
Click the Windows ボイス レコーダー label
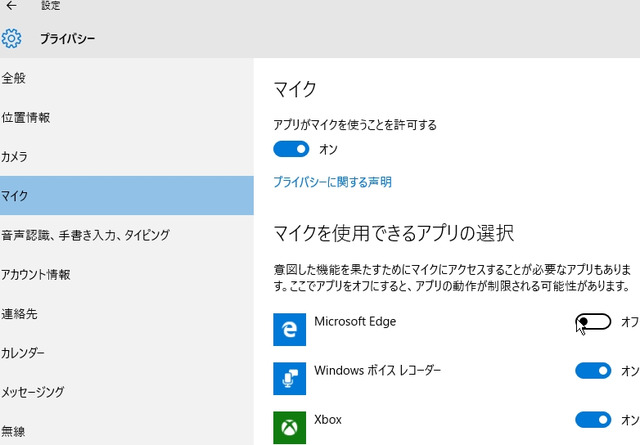coord(378,370)
